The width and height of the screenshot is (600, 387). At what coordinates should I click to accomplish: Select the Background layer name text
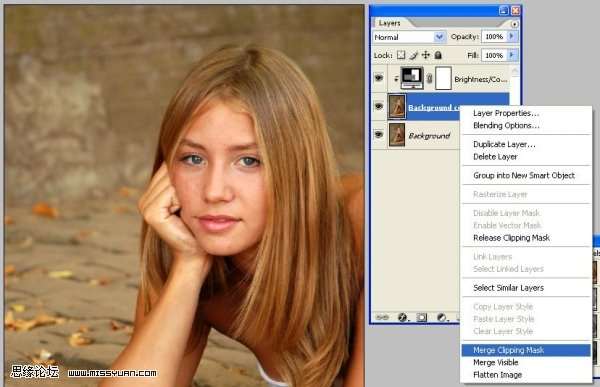click(429, 136)
